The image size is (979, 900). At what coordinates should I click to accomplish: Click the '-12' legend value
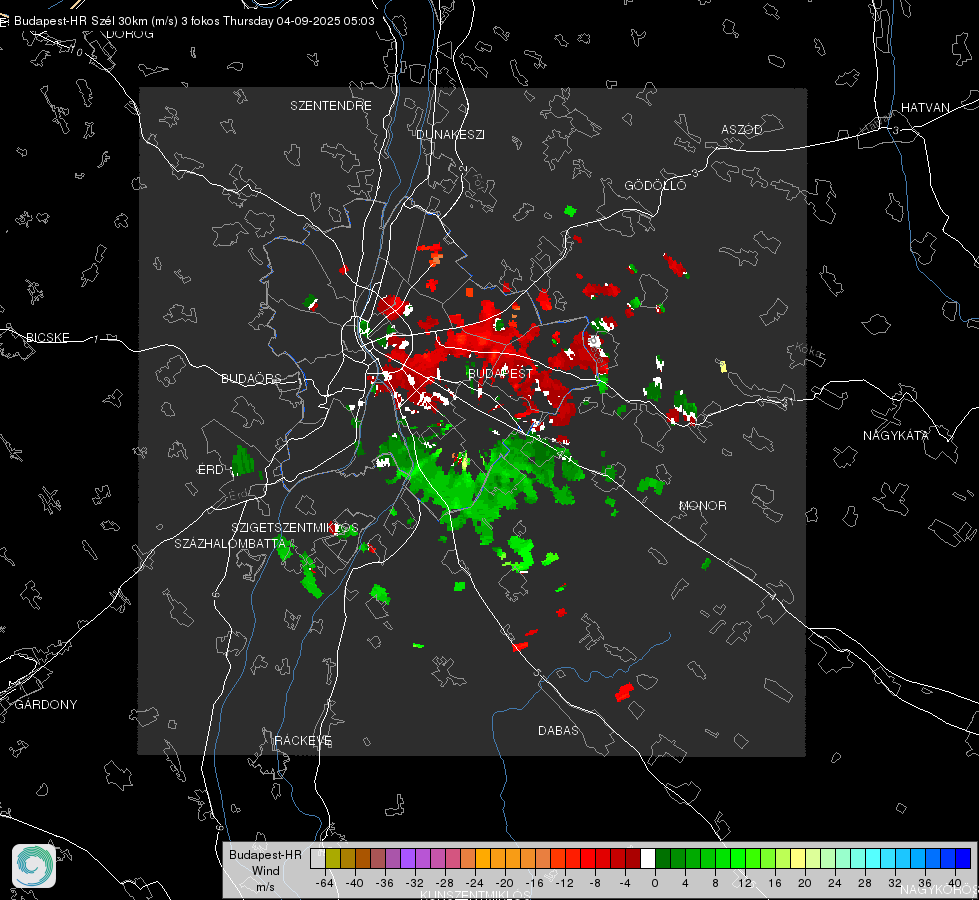point(564,883)
